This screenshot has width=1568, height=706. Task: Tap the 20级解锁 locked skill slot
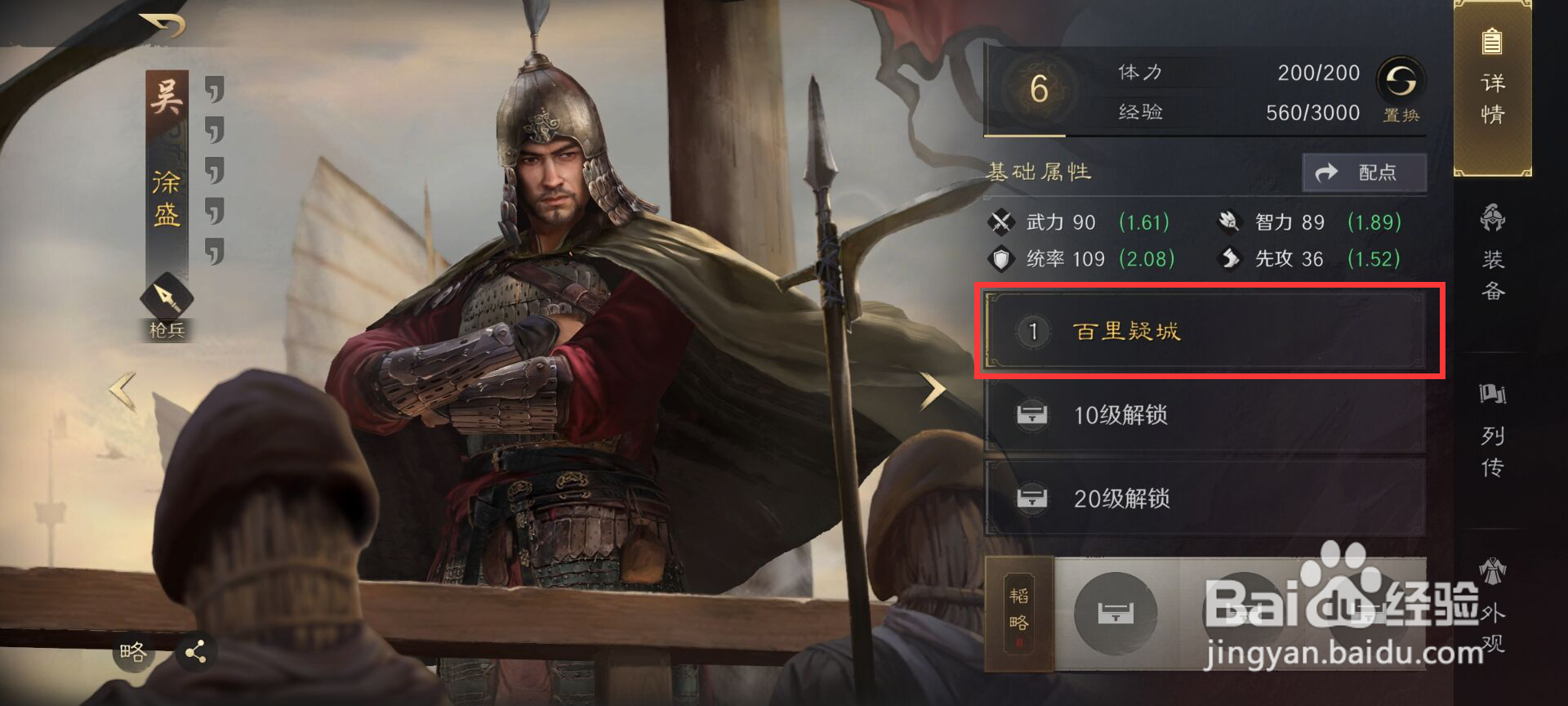tap(1206, 498)
